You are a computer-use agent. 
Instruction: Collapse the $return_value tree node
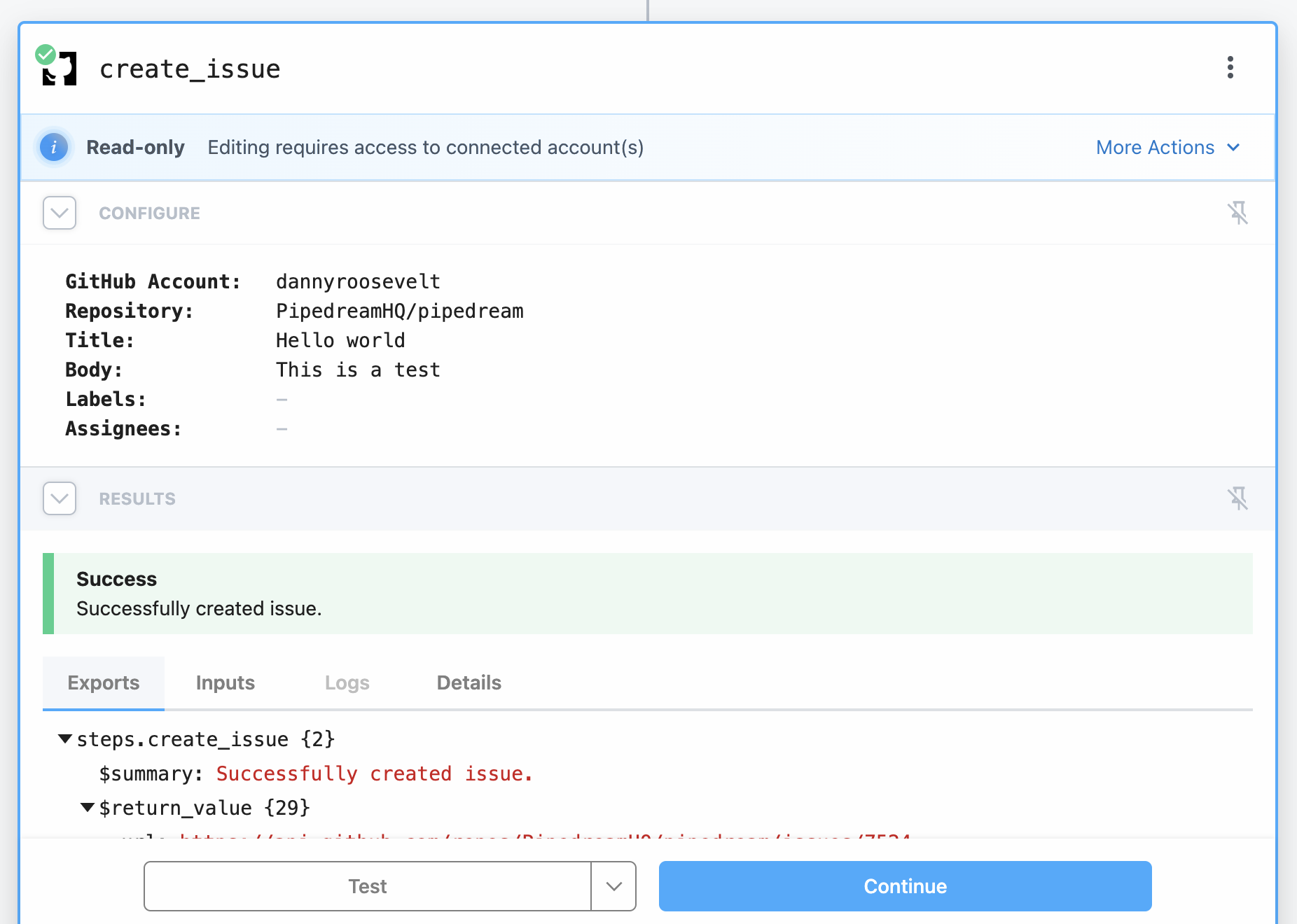[x=88, y=808]
